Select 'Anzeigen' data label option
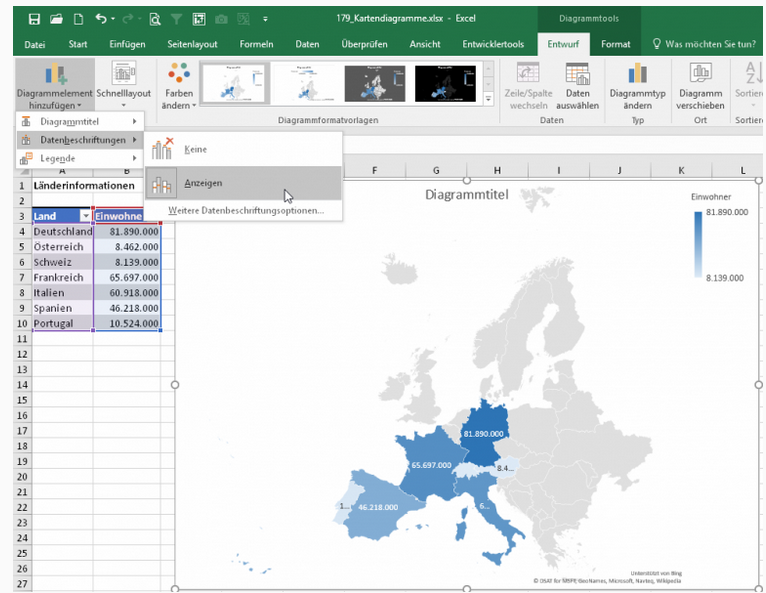This screenshot has height=593, width=766. [203, 183]
